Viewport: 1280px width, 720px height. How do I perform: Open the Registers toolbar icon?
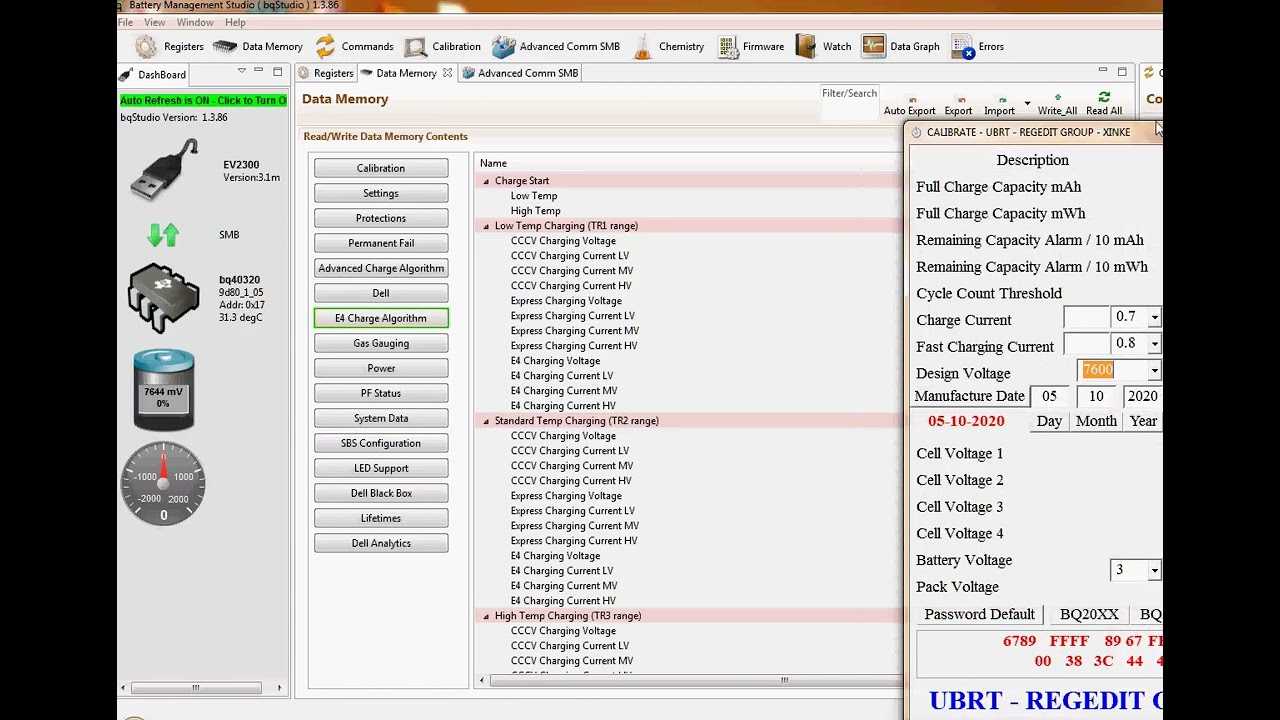point(147,46)
